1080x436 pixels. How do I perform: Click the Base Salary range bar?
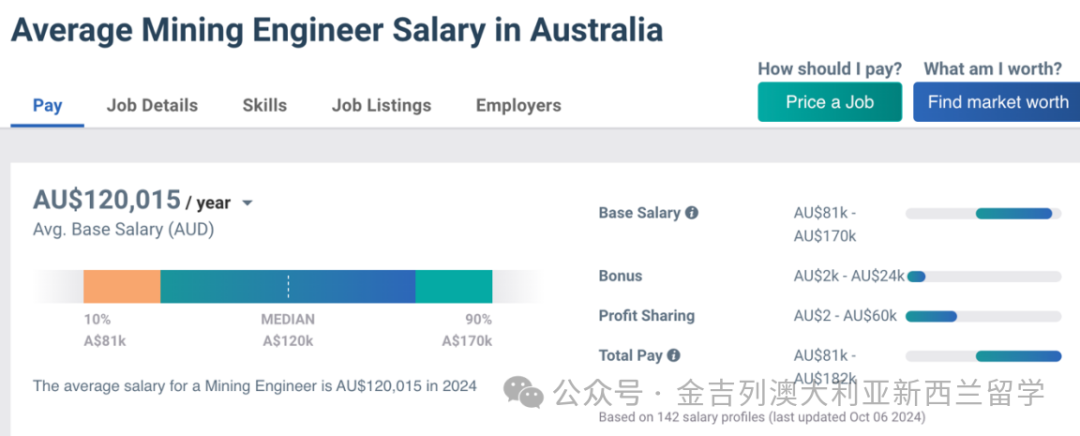point(984,214)
